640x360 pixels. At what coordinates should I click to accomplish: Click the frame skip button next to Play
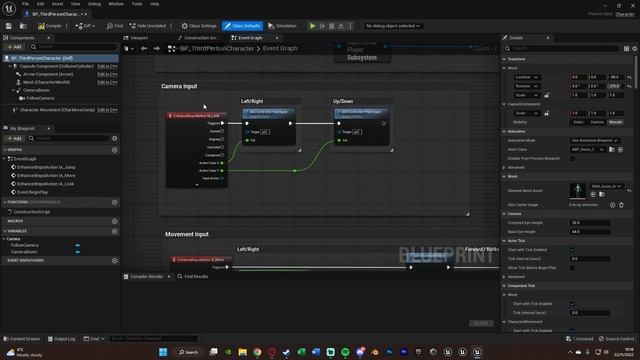pos(322,26)
